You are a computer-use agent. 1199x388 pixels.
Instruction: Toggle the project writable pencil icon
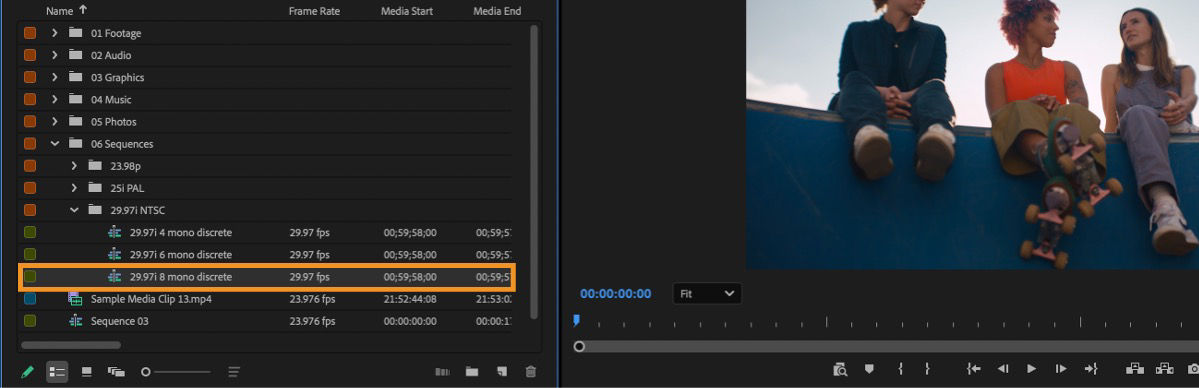pos(28,372)
